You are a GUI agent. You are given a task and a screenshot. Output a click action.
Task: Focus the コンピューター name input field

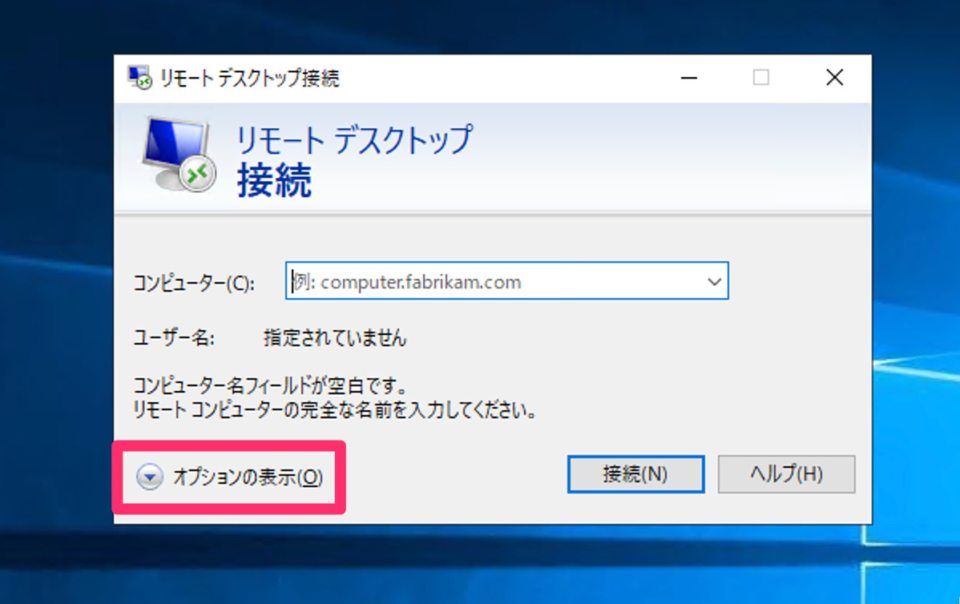coord(506,281)
